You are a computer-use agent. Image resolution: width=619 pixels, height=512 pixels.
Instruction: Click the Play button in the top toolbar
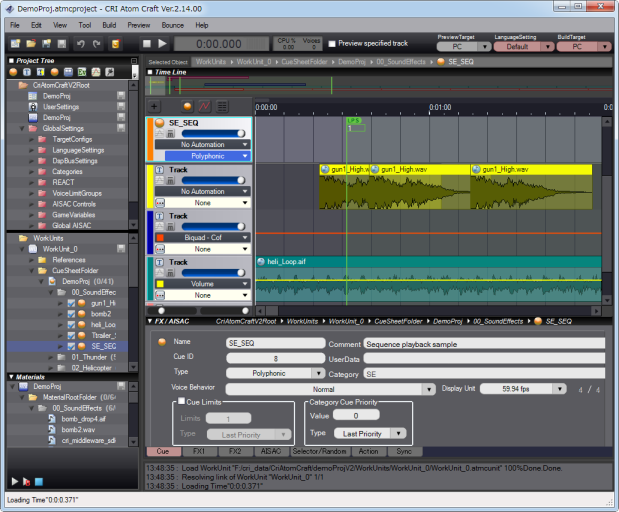tap(163, 44)
